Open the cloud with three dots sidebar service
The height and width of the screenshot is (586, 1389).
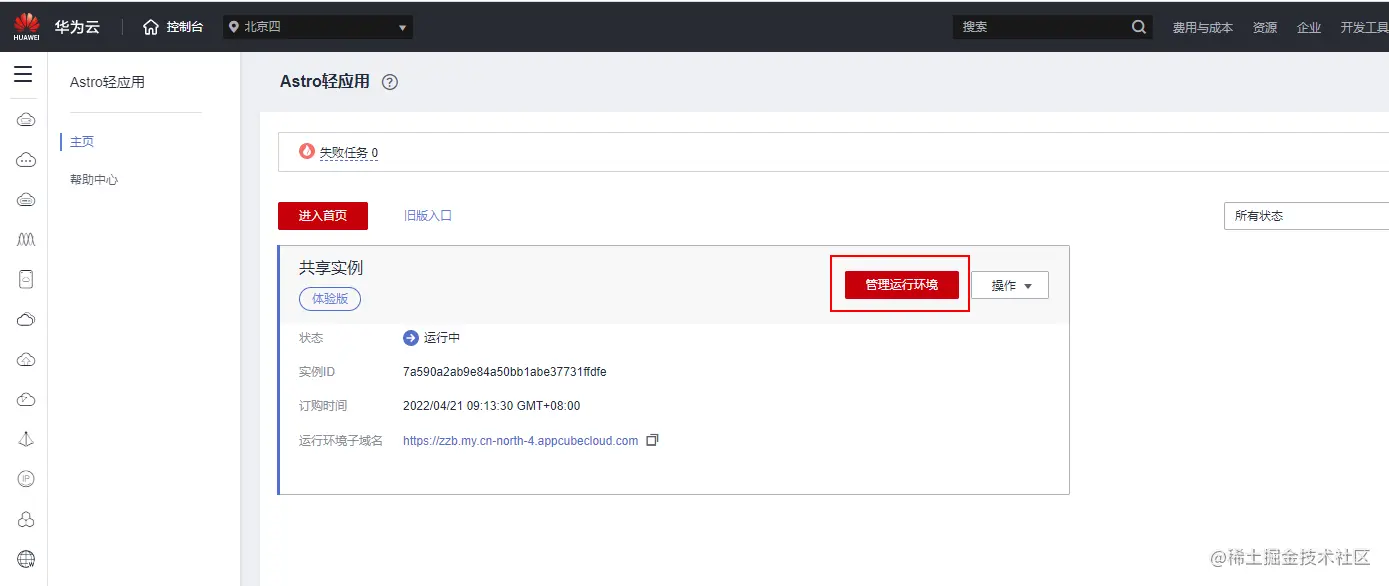point(26,159)
